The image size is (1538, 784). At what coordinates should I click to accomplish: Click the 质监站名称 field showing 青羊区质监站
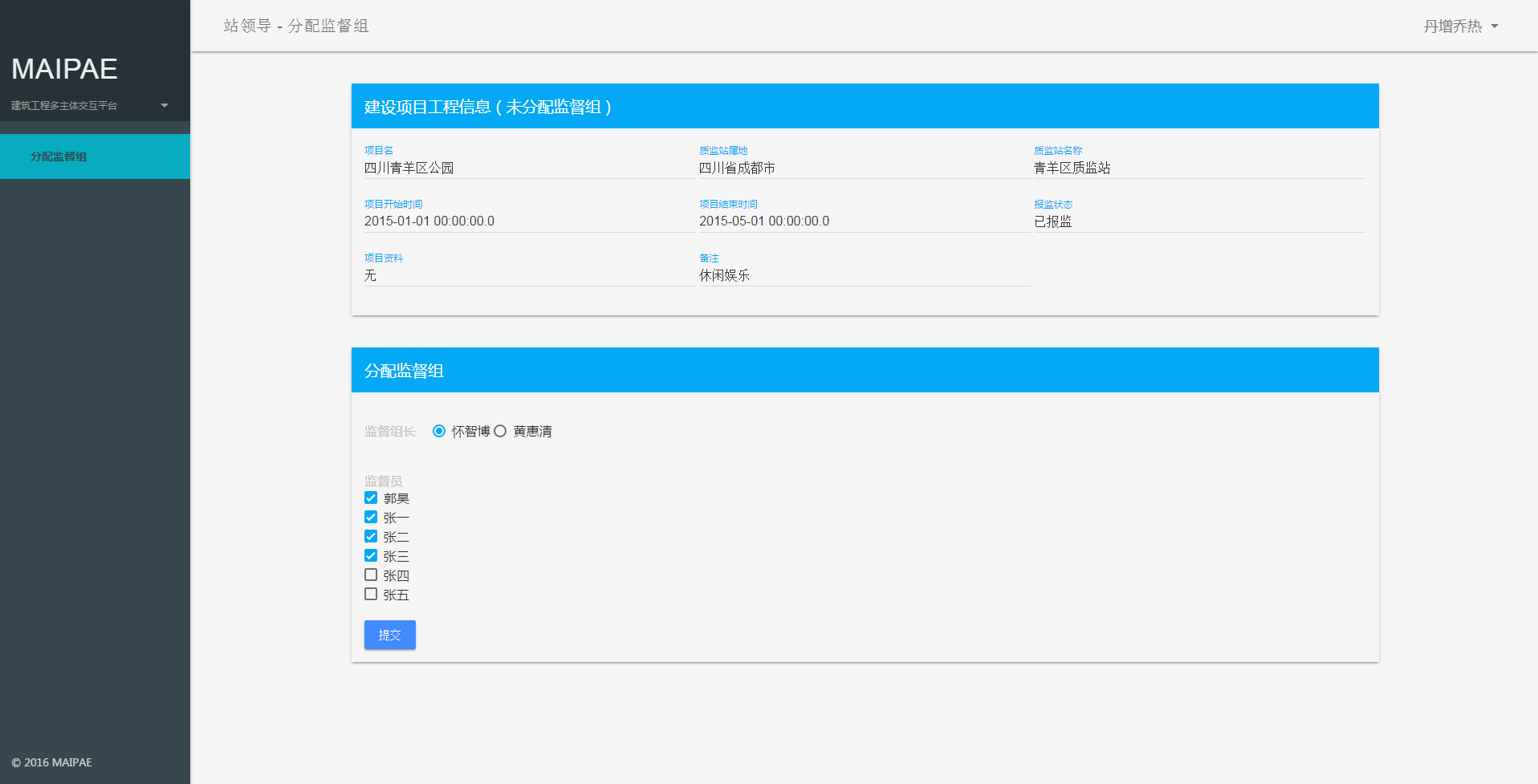(1198, 168)
